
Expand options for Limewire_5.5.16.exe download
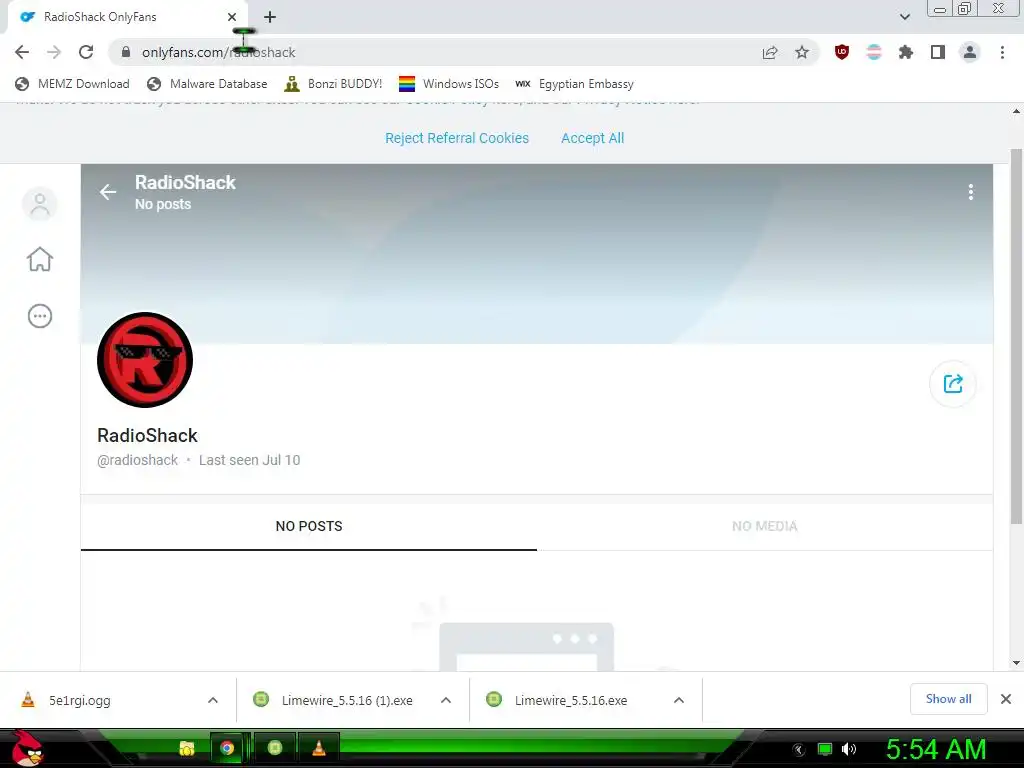(x=679, y=700)
